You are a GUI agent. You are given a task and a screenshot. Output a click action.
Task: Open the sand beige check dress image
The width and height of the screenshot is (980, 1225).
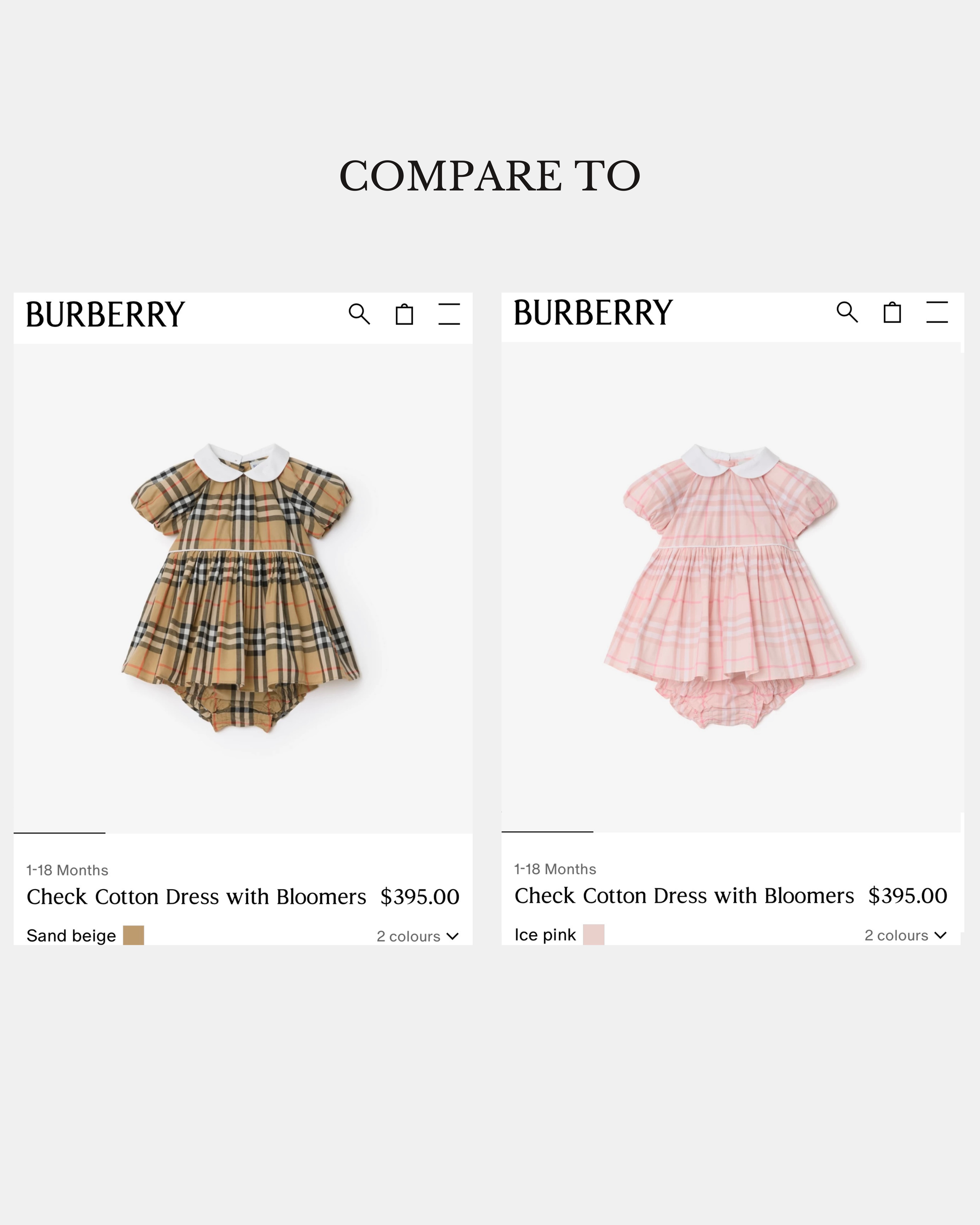click(241, 588)
